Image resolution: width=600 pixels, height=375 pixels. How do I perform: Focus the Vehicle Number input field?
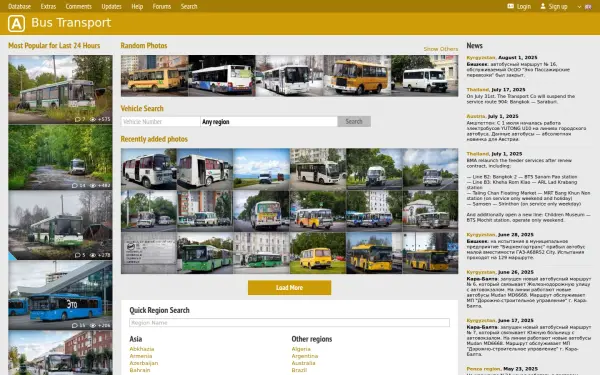pyautogui.click(x=161, y=122)
